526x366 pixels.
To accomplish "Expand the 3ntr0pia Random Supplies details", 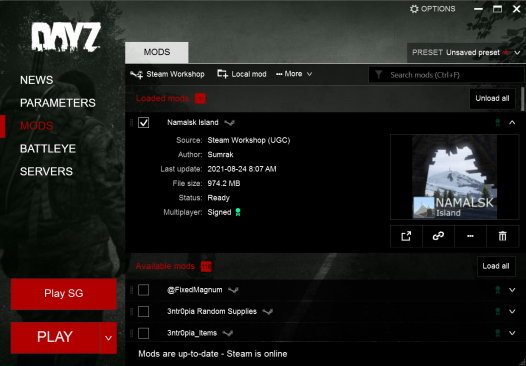I will click(x=512, y=312).
